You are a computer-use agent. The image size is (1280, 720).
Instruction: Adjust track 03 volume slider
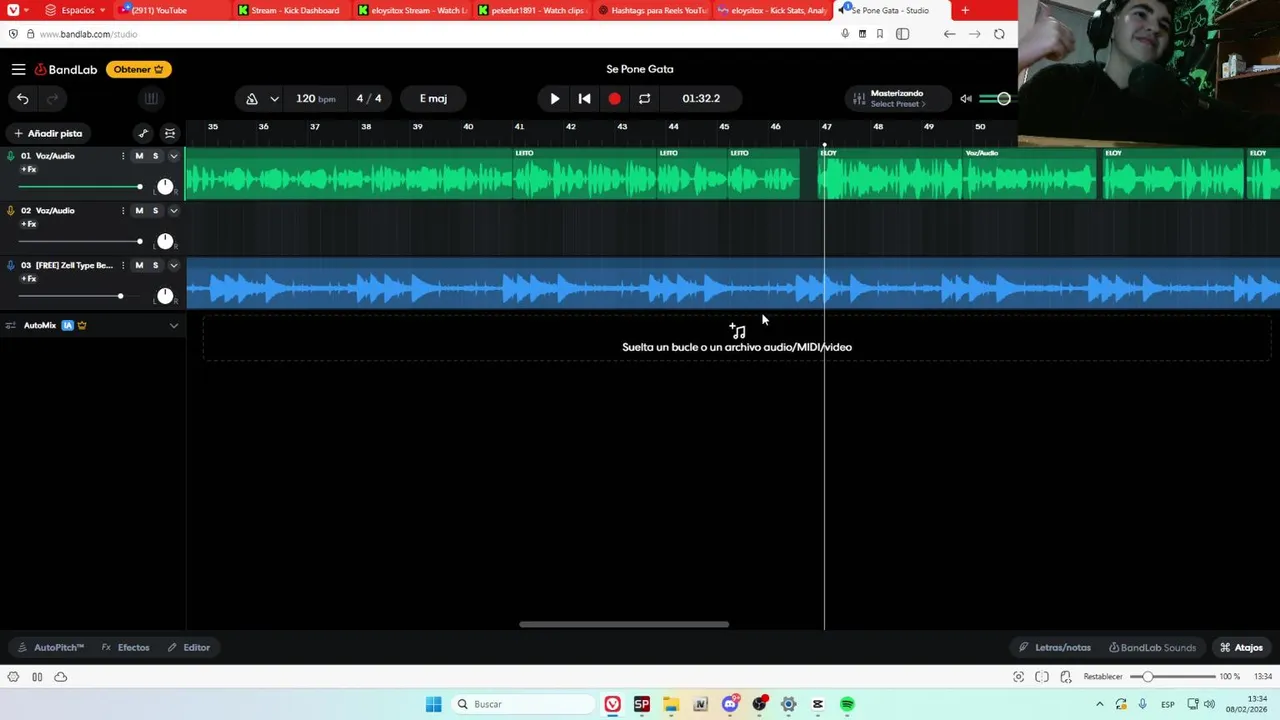[x=80, y=296]
